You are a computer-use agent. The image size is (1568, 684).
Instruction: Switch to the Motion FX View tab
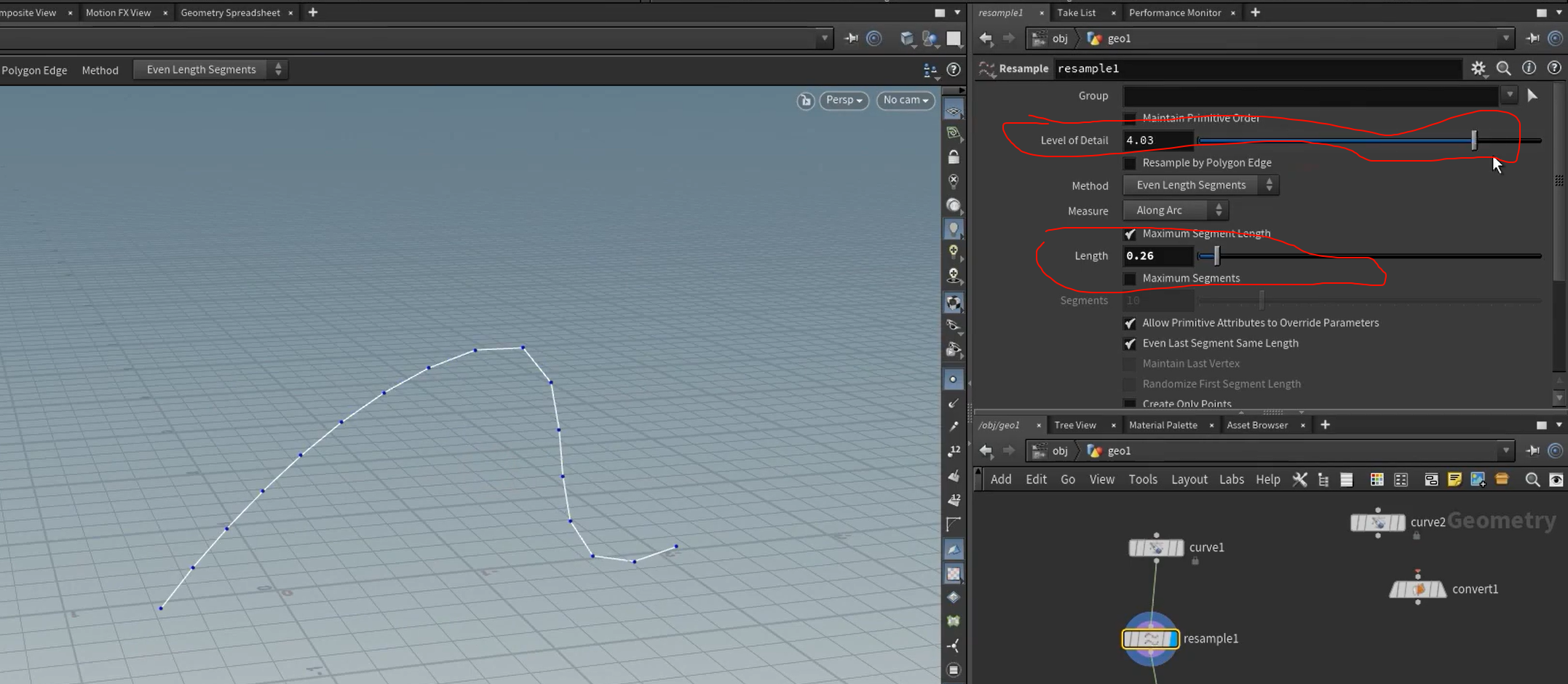pos(118,12)
